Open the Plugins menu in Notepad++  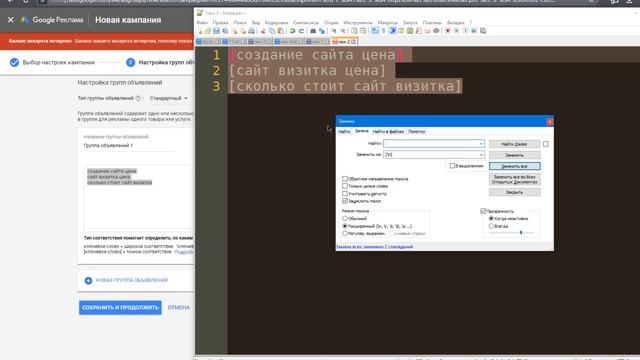(432, 22)
